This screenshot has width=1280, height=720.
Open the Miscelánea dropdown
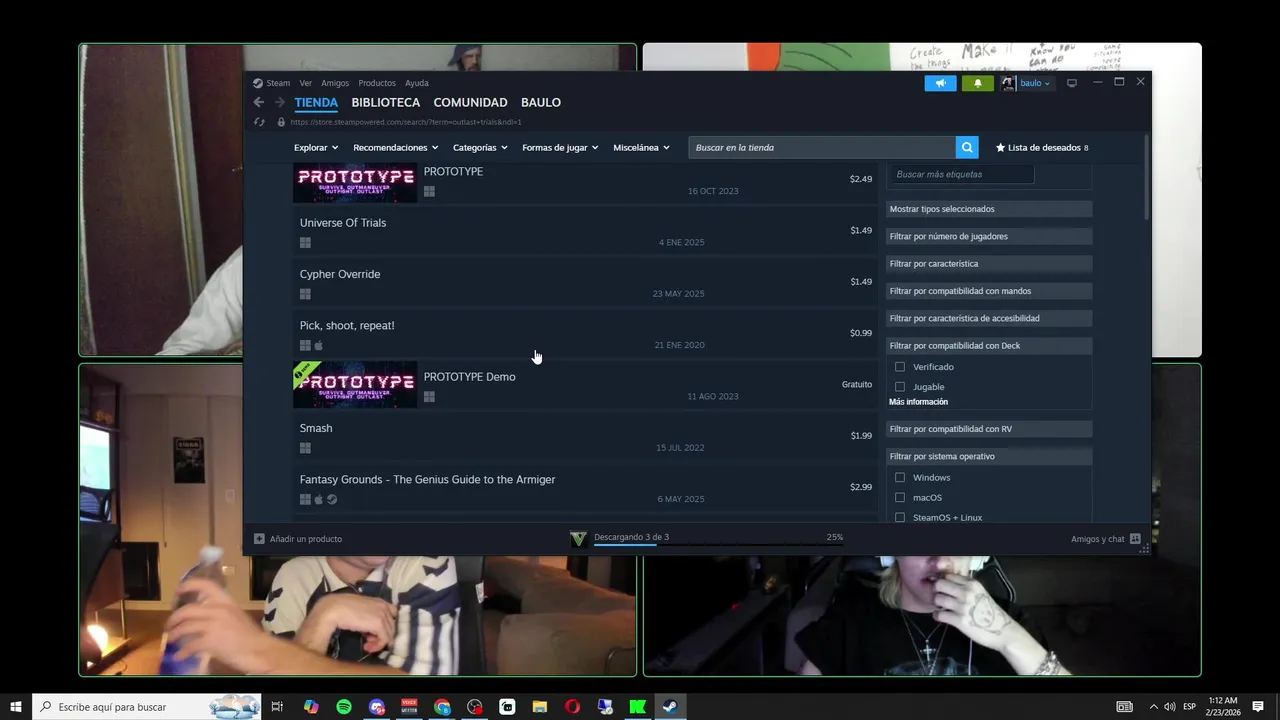(x=641, y=147)
